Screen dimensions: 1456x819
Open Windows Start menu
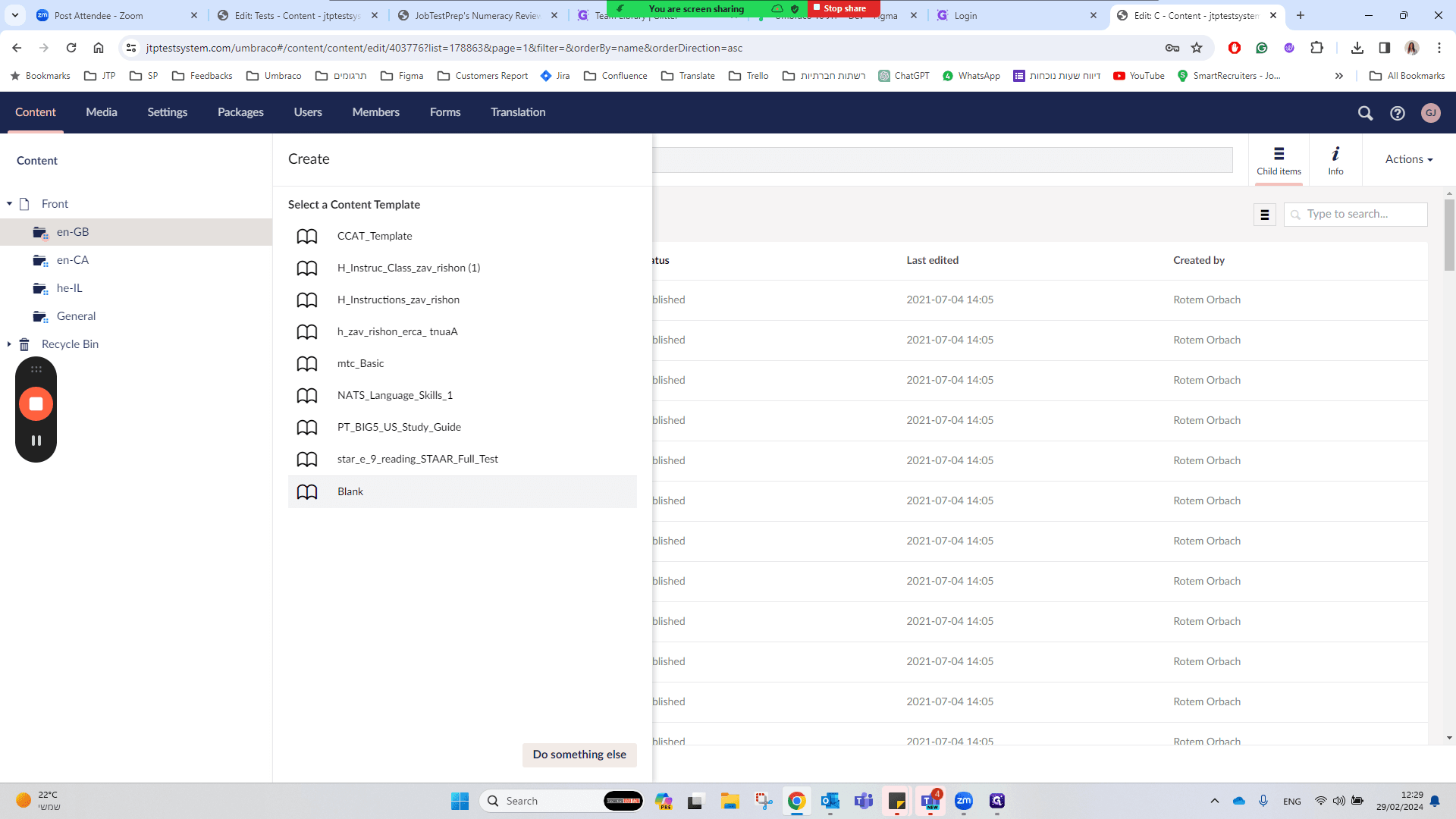coord(460,801)
